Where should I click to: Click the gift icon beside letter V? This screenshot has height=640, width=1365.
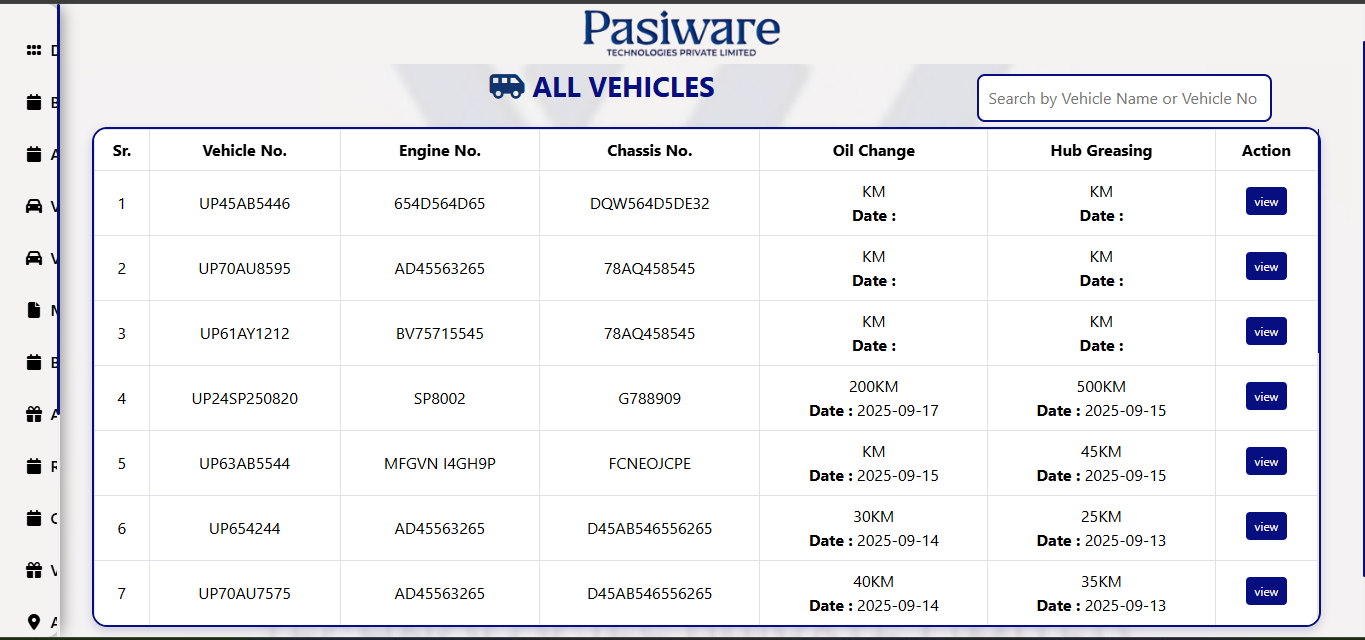pos(34,570)
